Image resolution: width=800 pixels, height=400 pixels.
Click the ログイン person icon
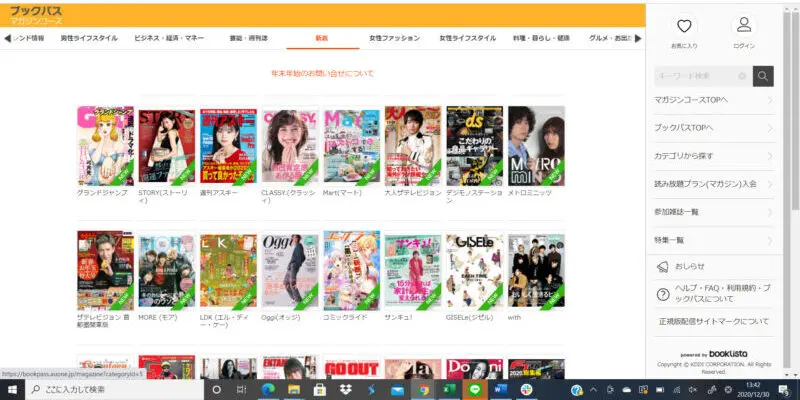point(744,25)
